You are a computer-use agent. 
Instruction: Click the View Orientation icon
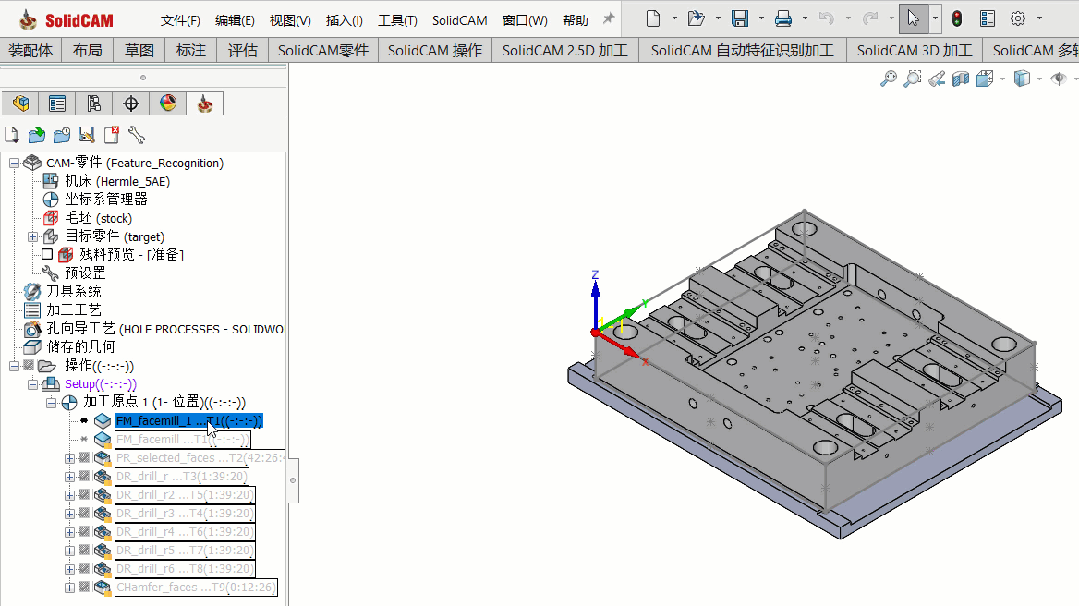pyautogui.click(x=985, y=79)
